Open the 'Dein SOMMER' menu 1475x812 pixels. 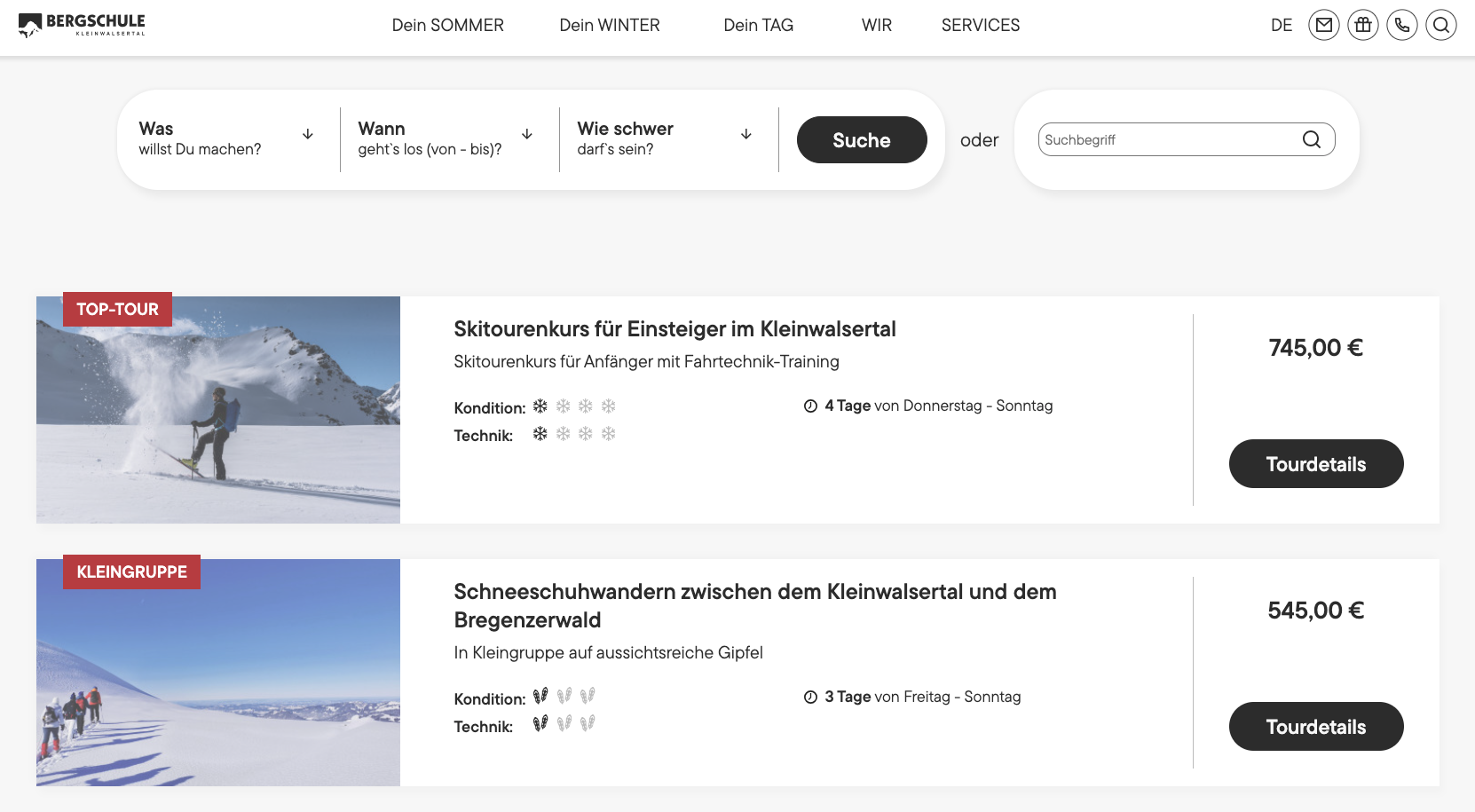pyautogui.click(x=447, y=26)
